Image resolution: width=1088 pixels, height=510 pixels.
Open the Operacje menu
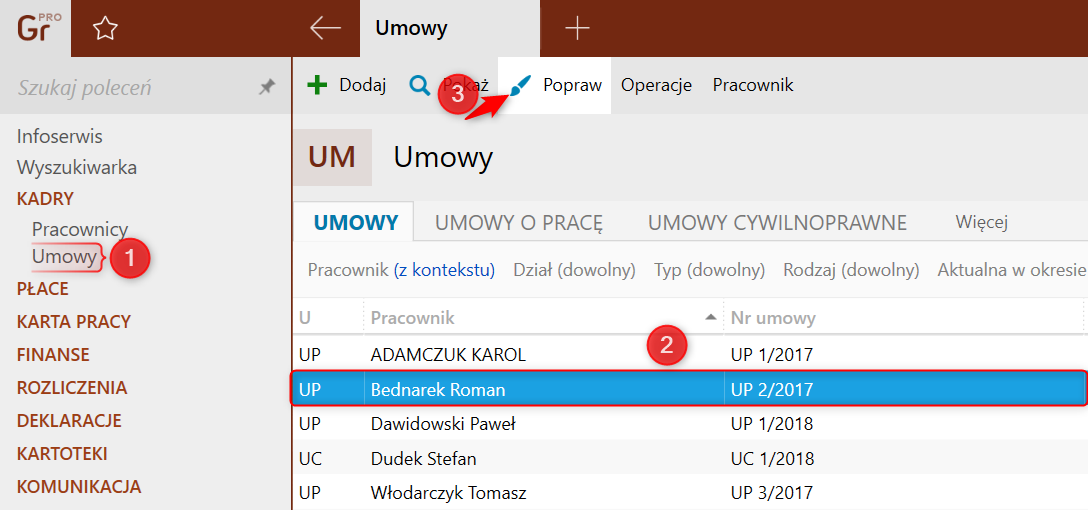(656, 85)
